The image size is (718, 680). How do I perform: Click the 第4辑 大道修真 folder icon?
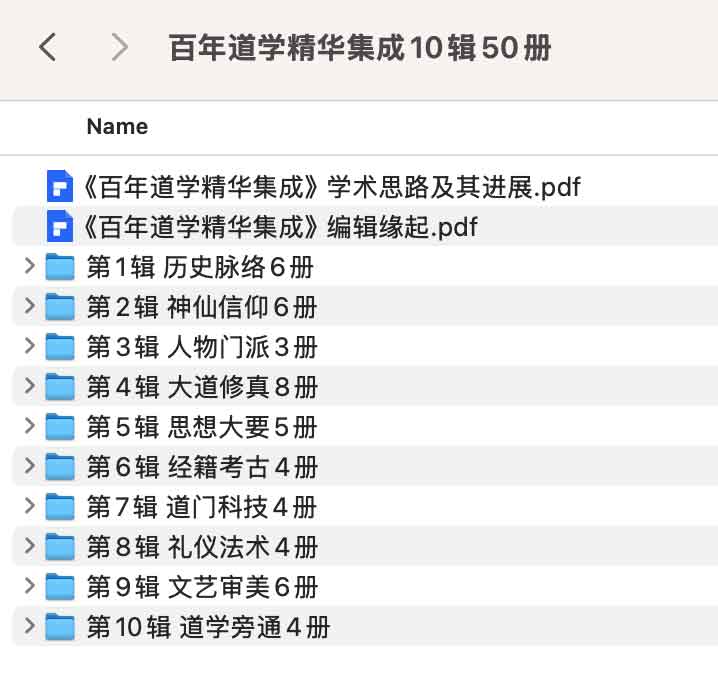(61, 387)
